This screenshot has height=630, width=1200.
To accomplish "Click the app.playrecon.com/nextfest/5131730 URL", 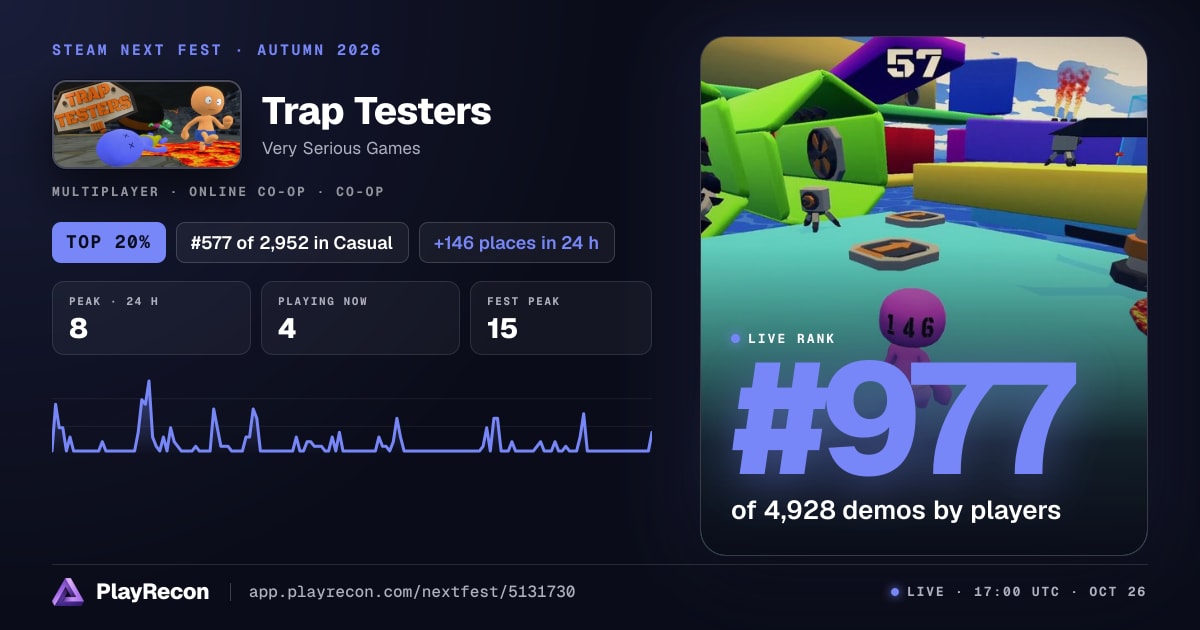I will (412, 592).
